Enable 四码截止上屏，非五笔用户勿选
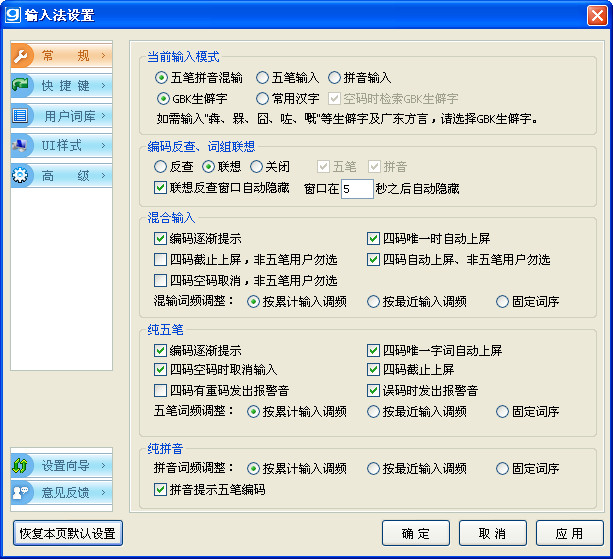The image size is (613, 559). coord(246,260)
